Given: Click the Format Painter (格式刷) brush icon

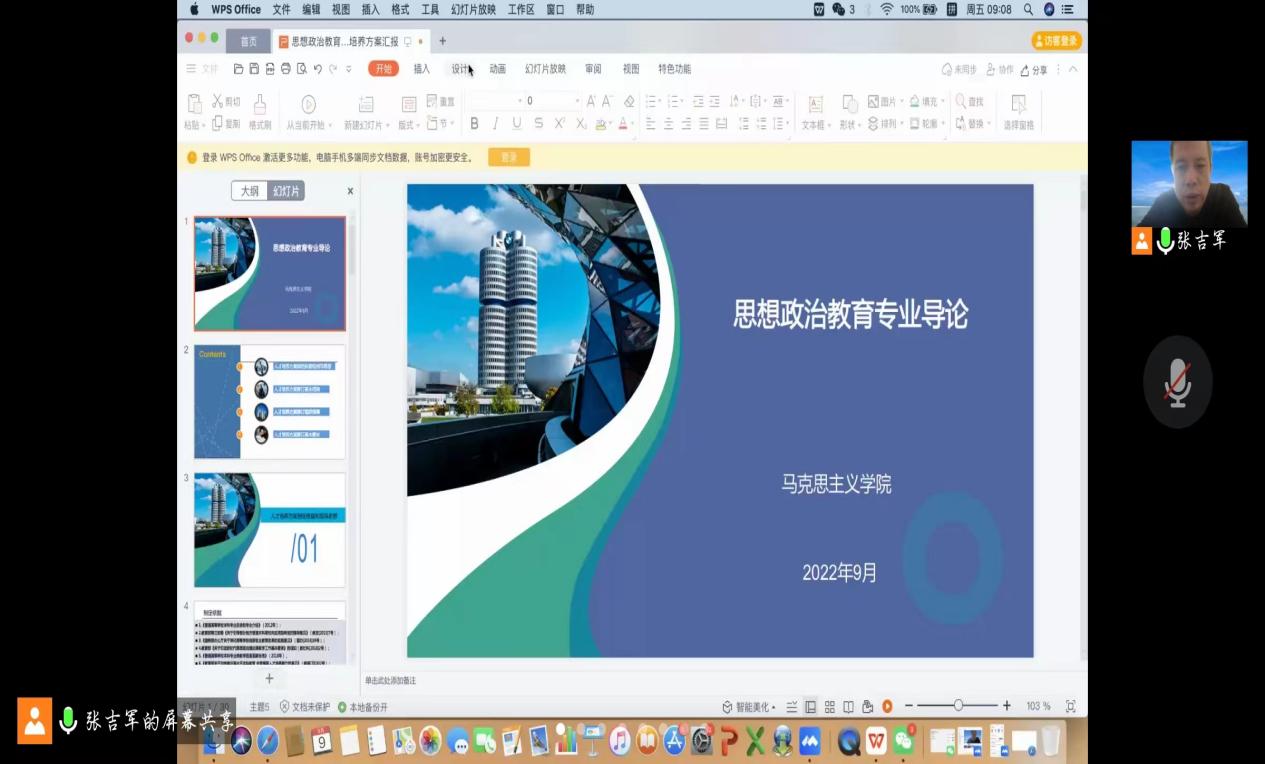Looking at the screenshot, I should (260, 105).
